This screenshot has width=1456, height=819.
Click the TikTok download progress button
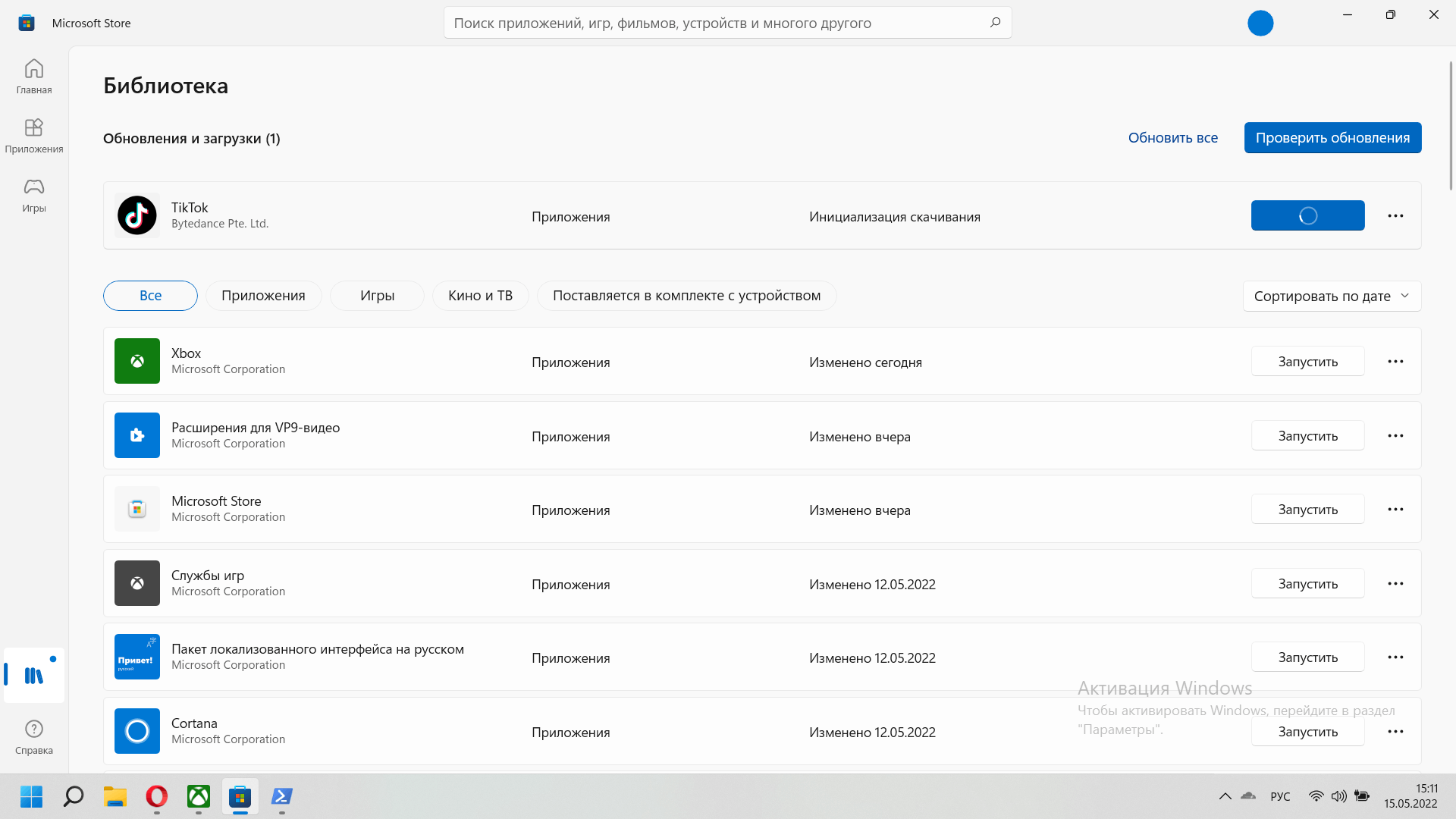tap(1307, 216)
